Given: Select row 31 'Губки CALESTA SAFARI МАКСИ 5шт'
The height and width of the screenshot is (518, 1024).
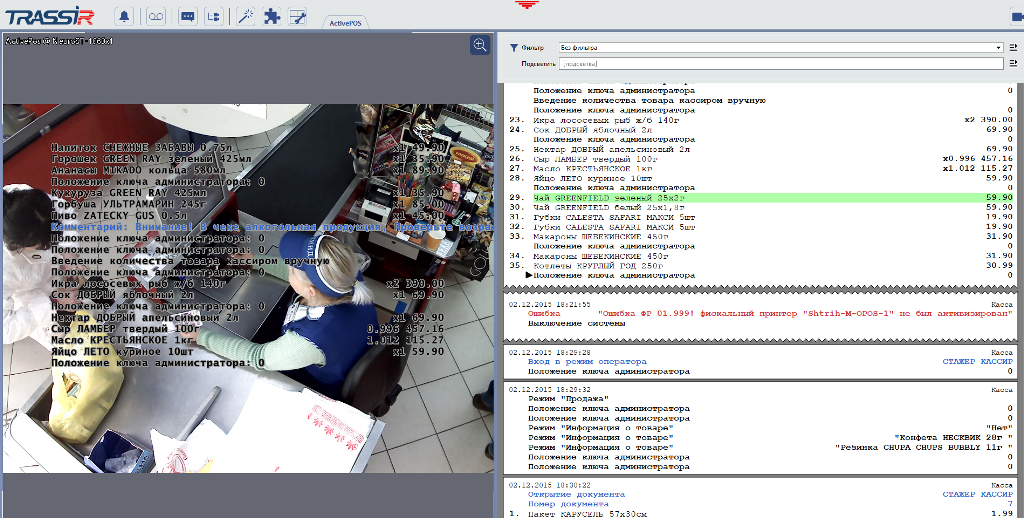Looking at the screenshot, I should (x=761, y=217).
